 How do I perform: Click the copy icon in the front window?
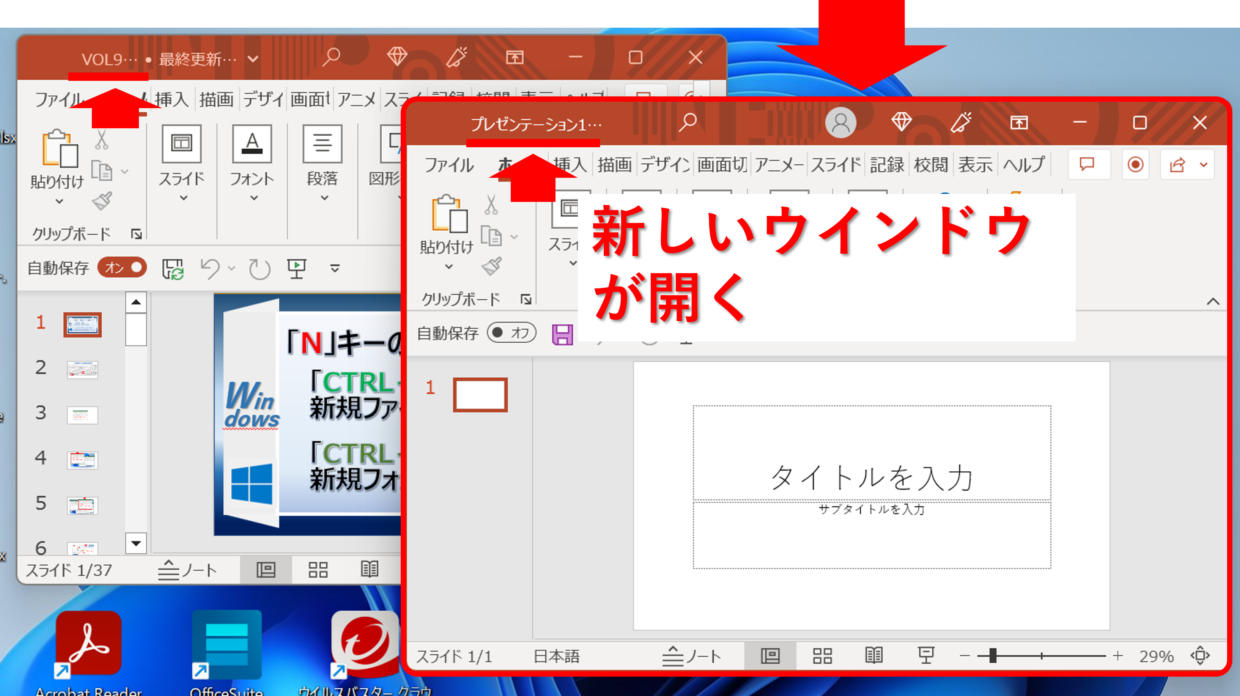490,236
